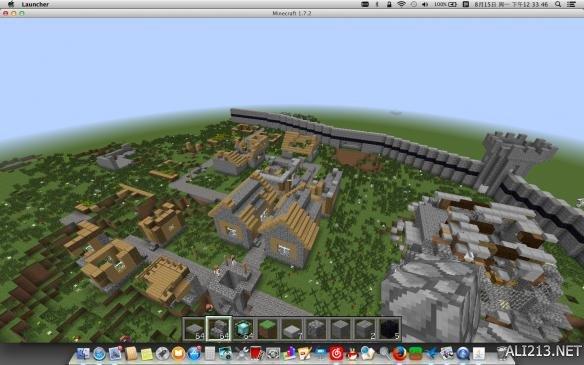Open Notification Center icon

(571, 4)
